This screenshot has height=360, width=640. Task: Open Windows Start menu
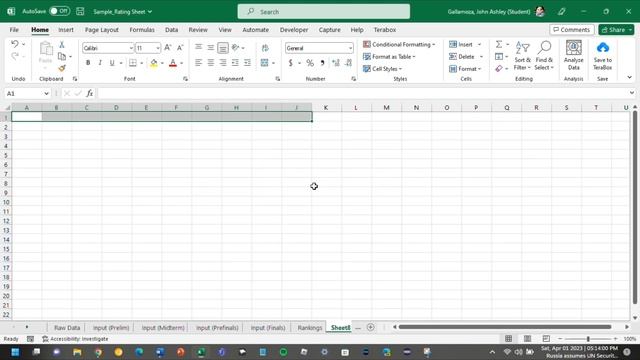16,352
